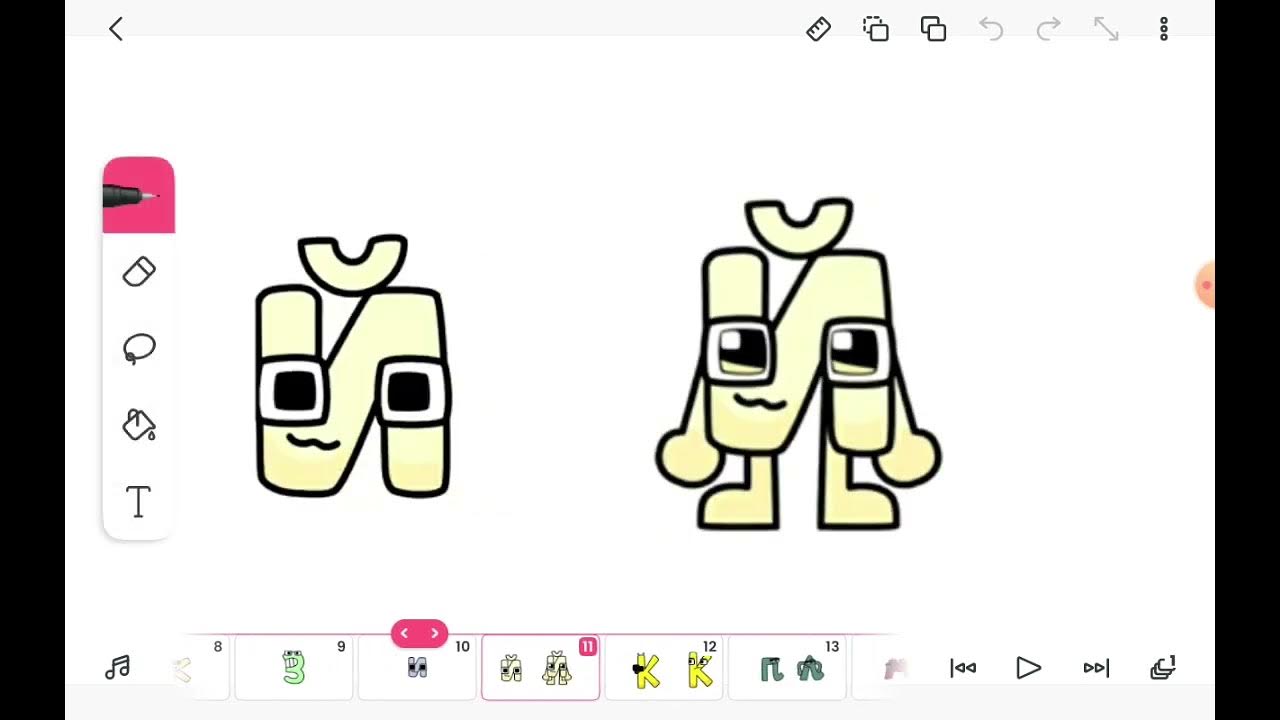Image resolution: width=1280 pixels, height=720 pixels.
Task: Toggle fullscreen canvas arrows icon
Action: [1106, 29]
